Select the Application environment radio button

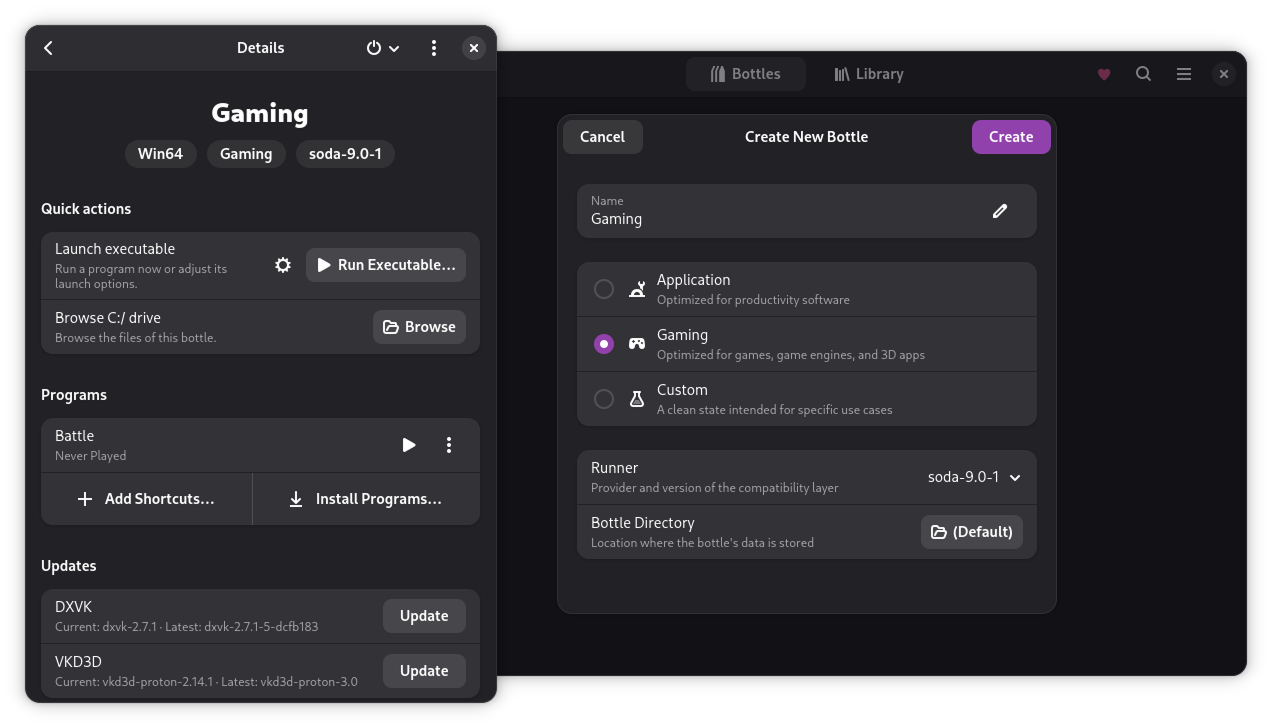[604, 289]
